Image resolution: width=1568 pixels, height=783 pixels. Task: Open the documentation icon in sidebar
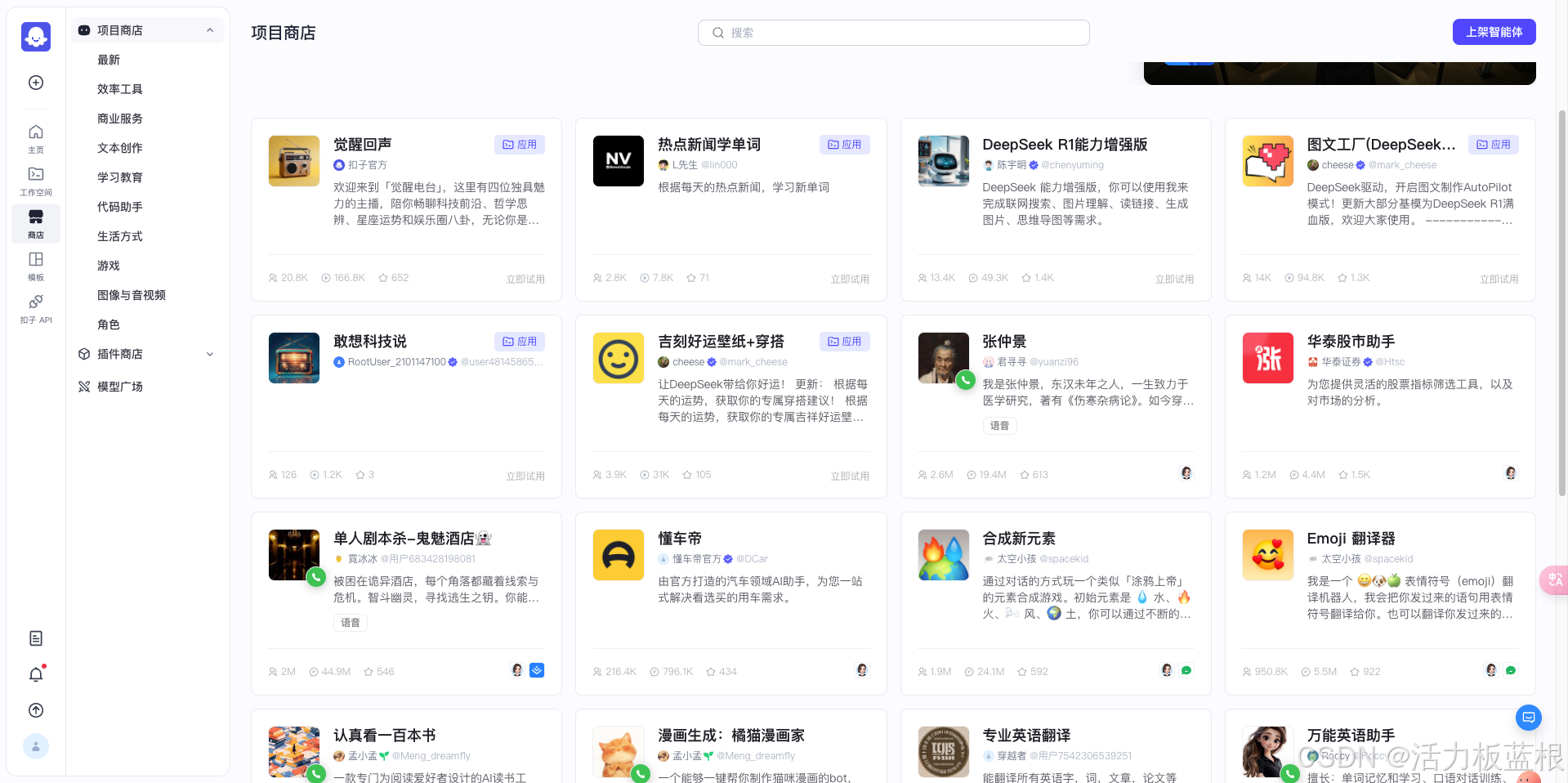click(36, 638)
